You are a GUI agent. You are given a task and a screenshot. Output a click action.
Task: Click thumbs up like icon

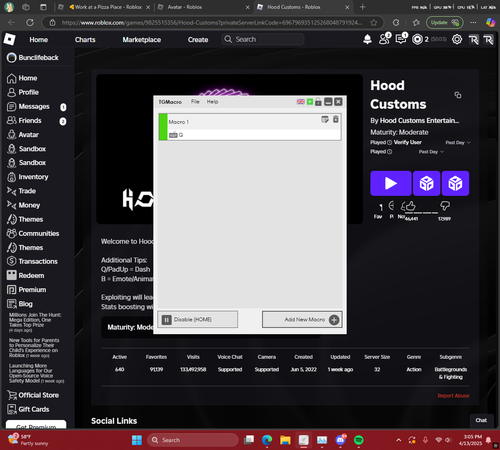pos(410,206)
